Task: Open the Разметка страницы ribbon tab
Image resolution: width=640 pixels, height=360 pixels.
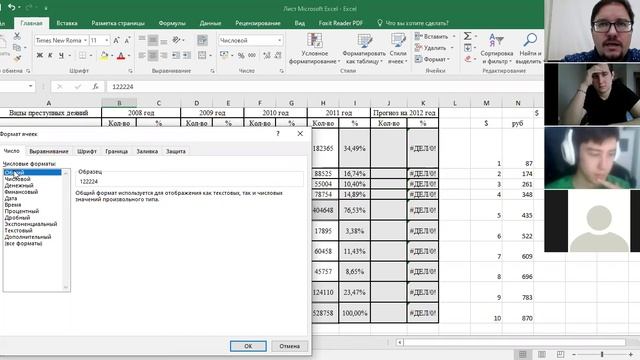Action: 118,23
